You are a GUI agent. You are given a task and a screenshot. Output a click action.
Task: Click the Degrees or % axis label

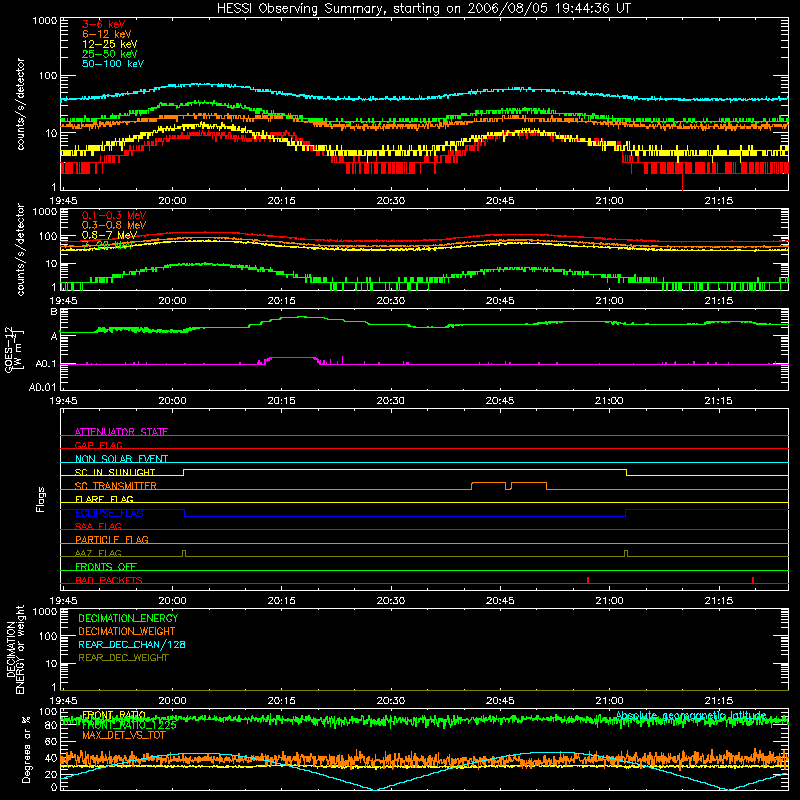click(26, 749)
